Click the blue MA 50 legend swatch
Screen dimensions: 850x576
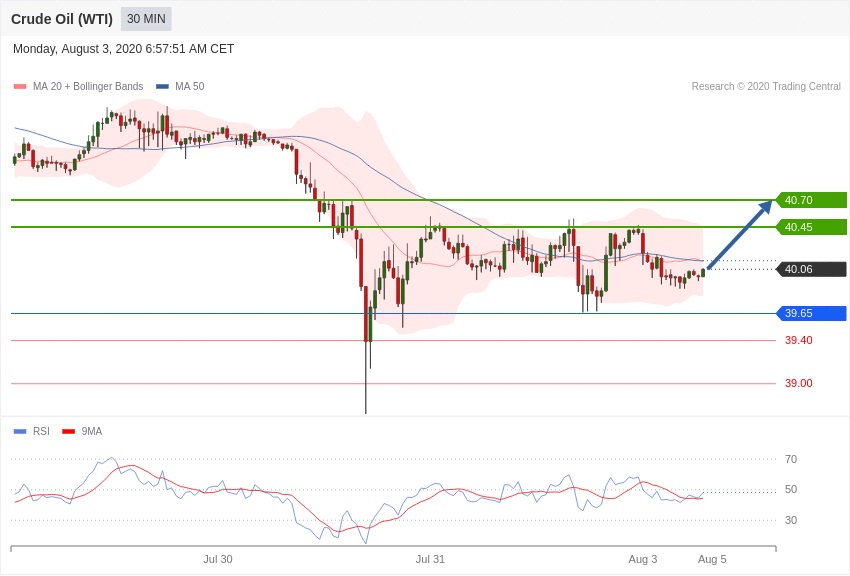click(162, 87)
